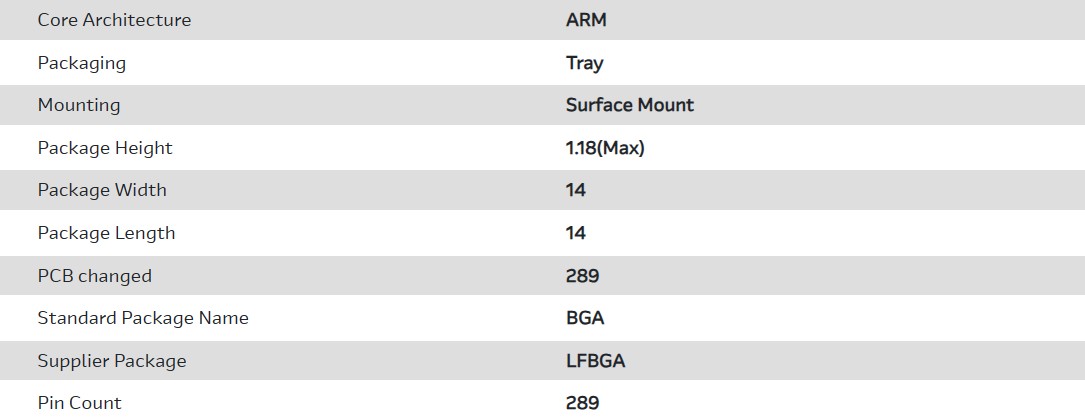
Task: Click the Pin Count label
Action: coord(79,403)
